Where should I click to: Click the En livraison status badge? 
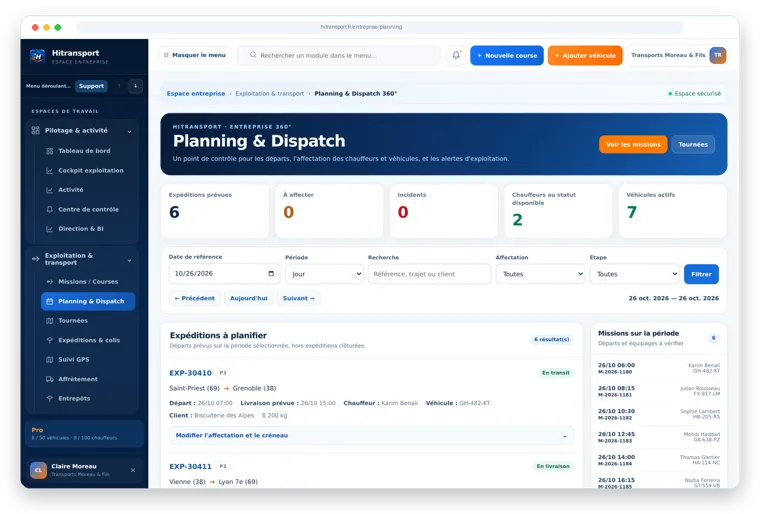[553, 466]
